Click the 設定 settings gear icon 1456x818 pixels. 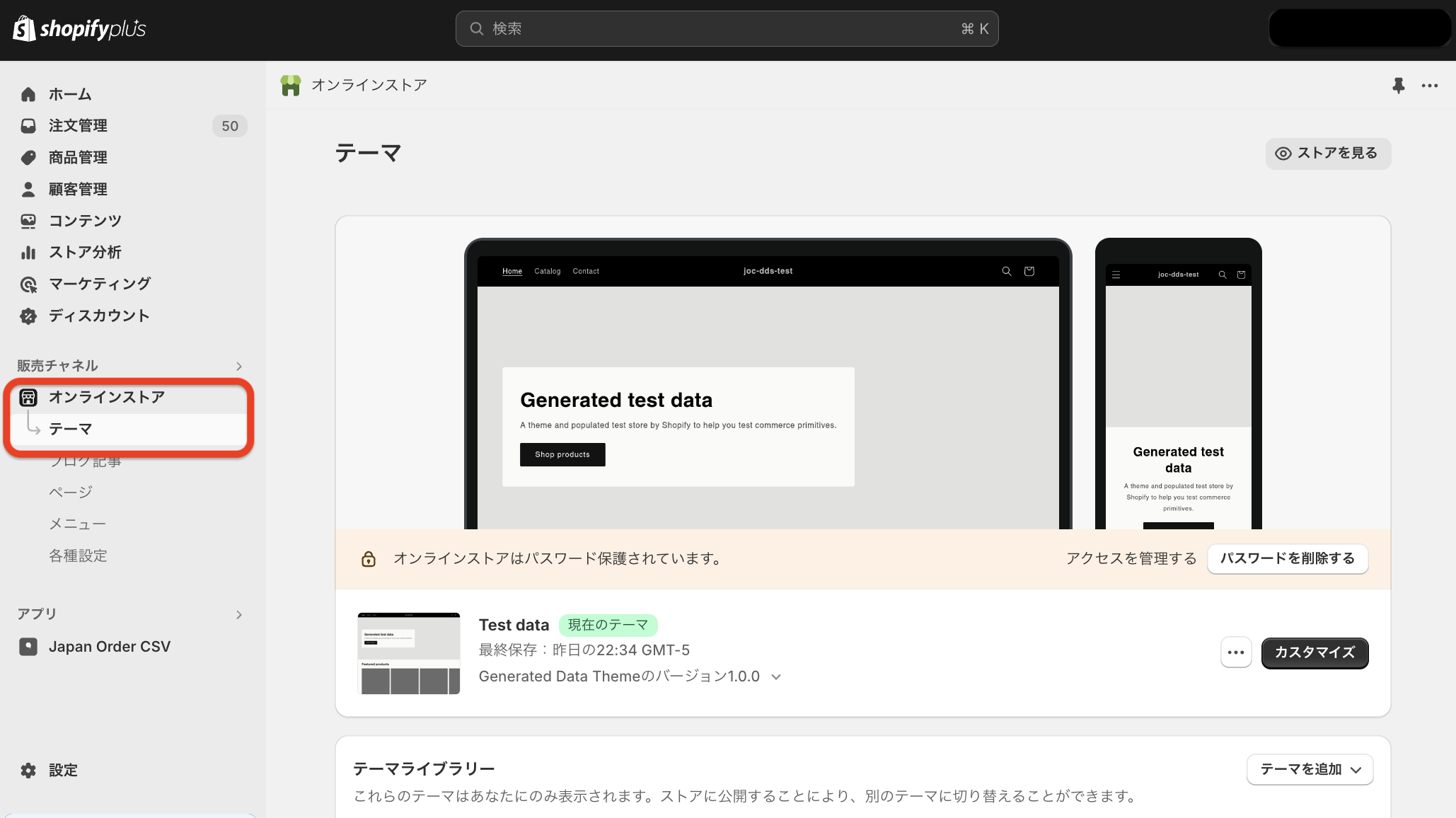click(28, 771)
